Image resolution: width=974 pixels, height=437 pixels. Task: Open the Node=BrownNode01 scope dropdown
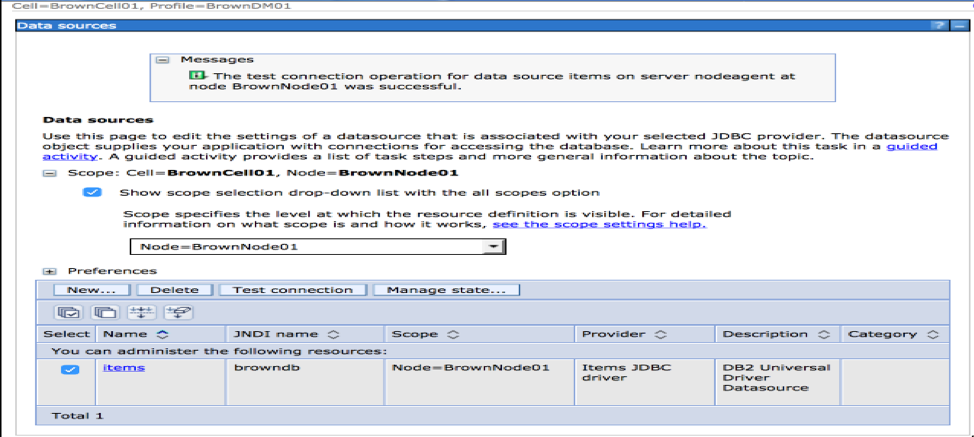pyautogui.click(x=493, y=246)
